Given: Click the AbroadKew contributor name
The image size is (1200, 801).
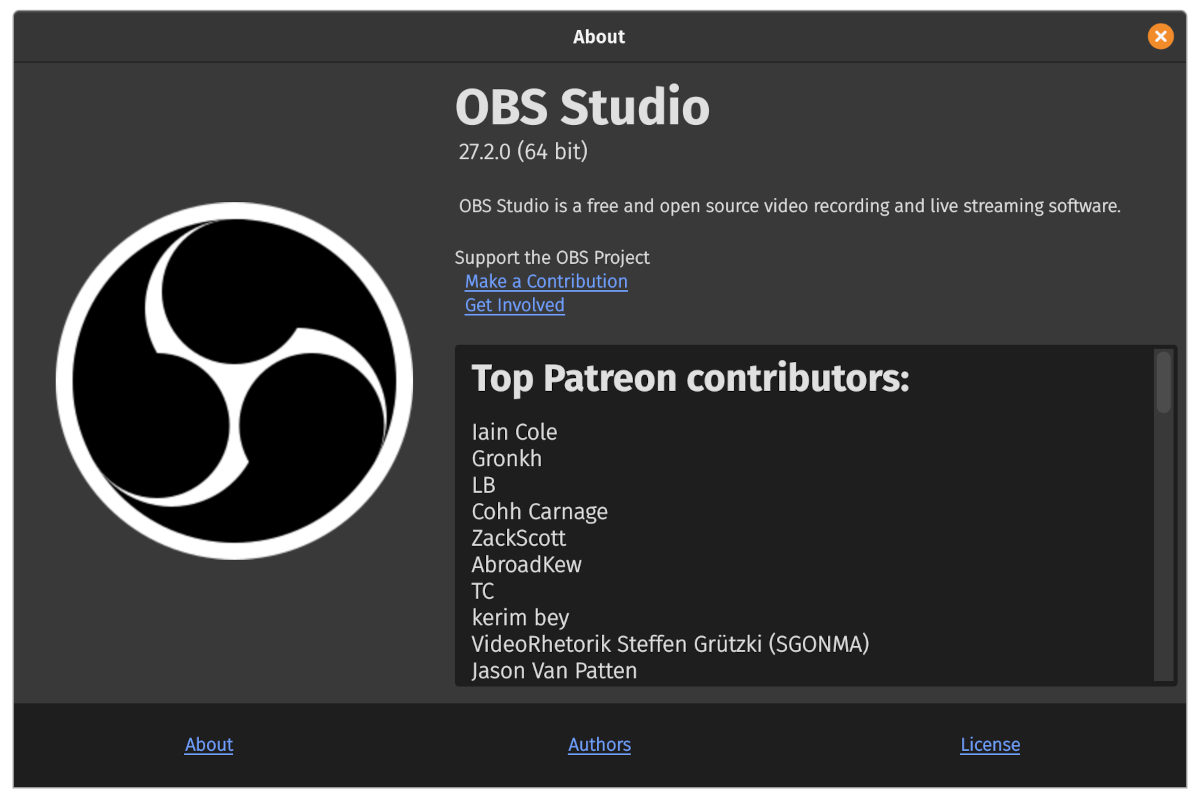Looking at the screenshot, I should click(x=526, y=564).
